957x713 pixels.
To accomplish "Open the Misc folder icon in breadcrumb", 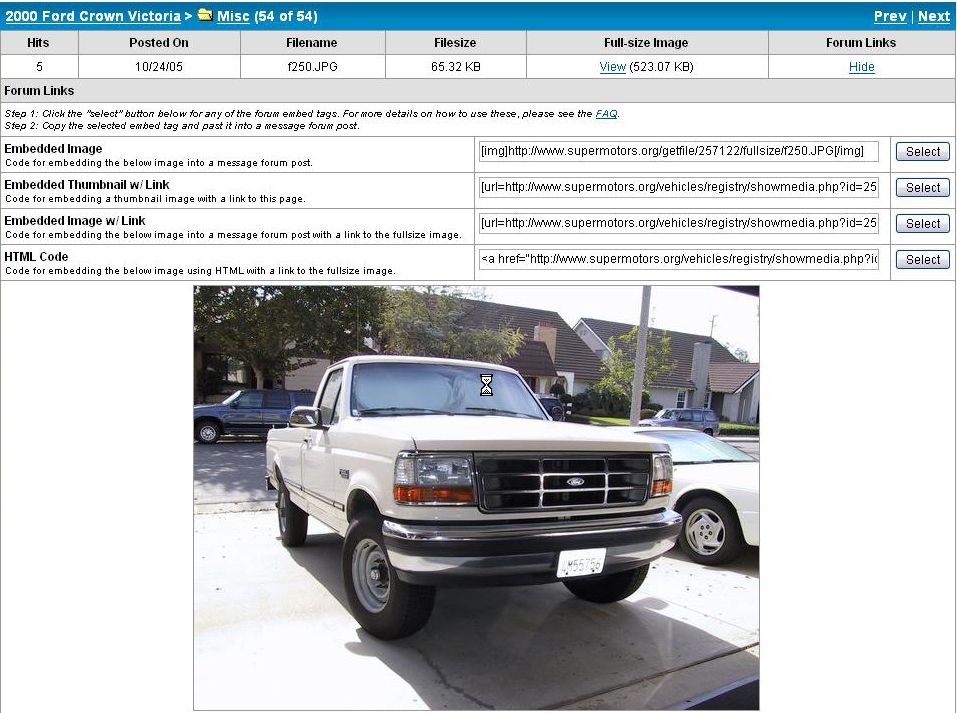I will (x=205, y=15).
